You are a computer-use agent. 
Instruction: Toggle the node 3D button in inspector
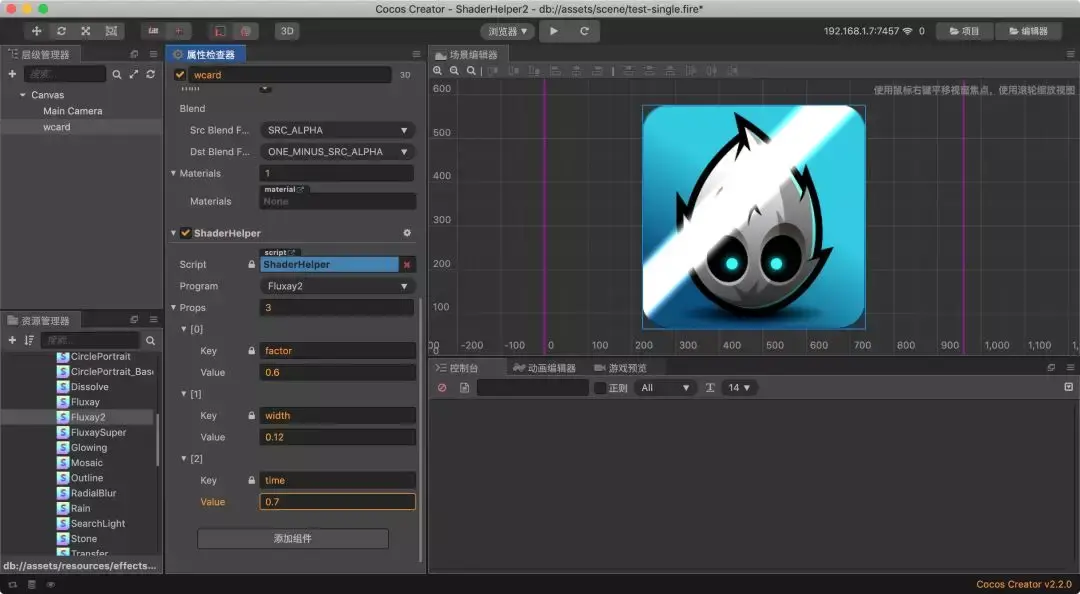tap(405, 74)
